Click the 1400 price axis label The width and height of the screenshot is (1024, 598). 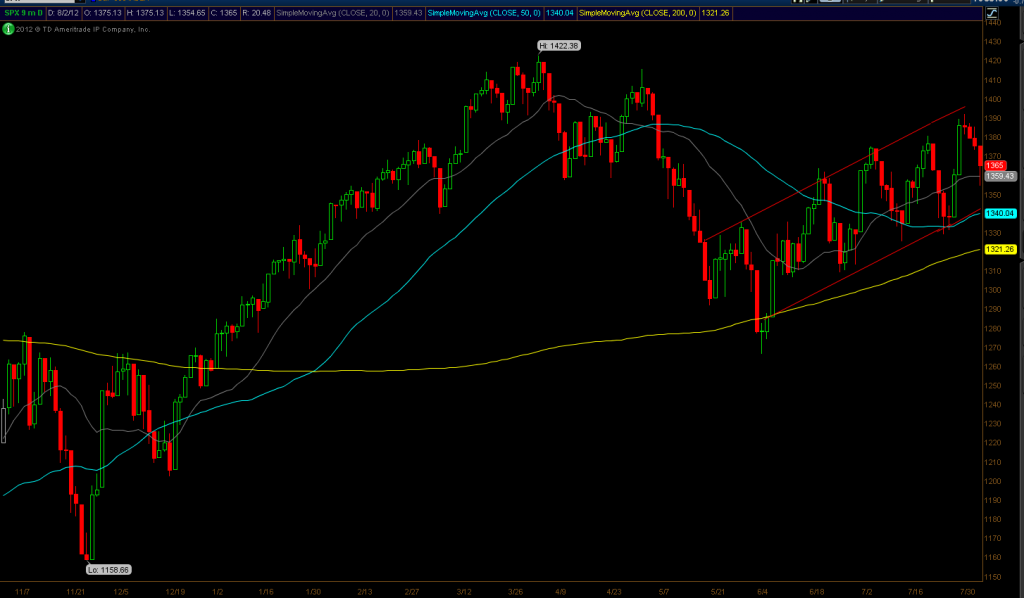[993, 99]
